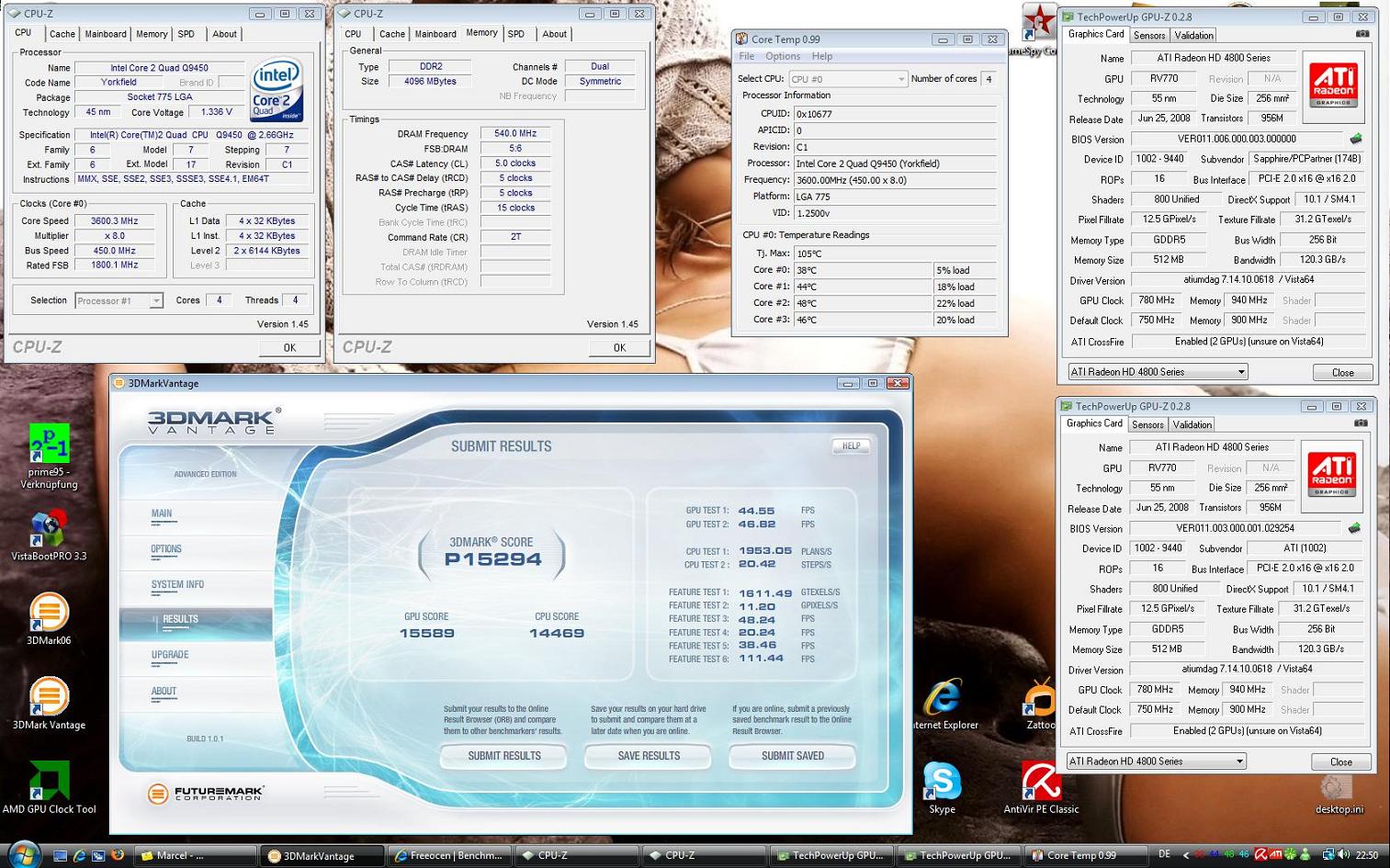This screenshot has width=1390, height=868.
Task: Open the prime95 desktop shortcut
Action: point(49,457)
